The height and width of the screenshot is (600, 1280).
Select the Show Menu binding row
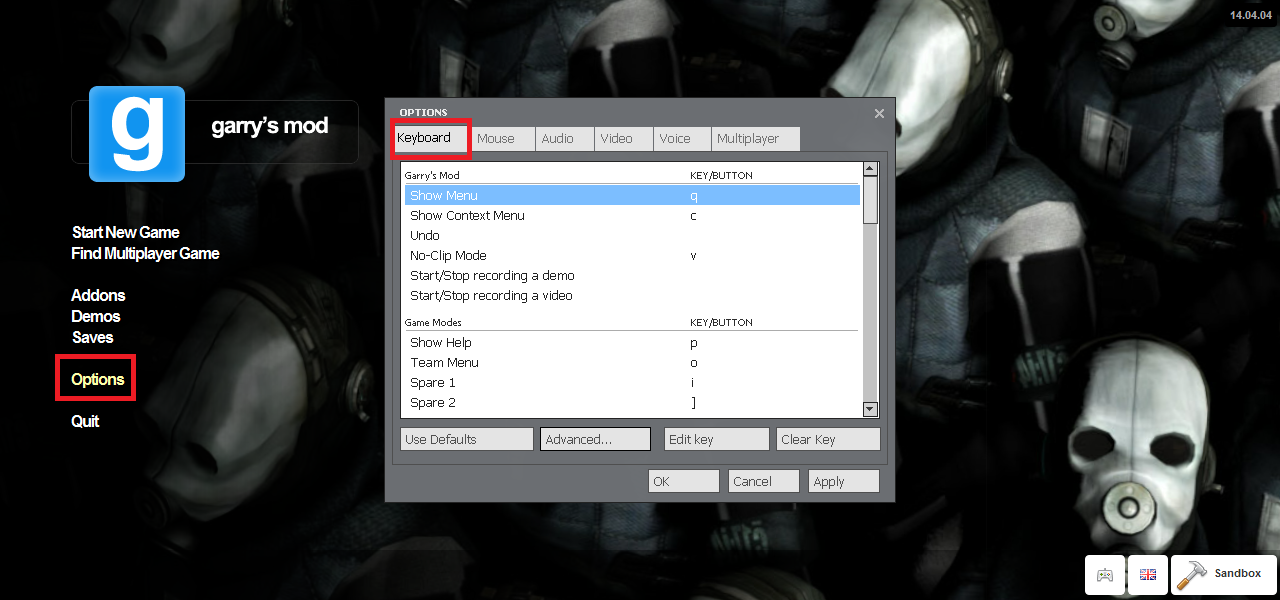[632, 195]
